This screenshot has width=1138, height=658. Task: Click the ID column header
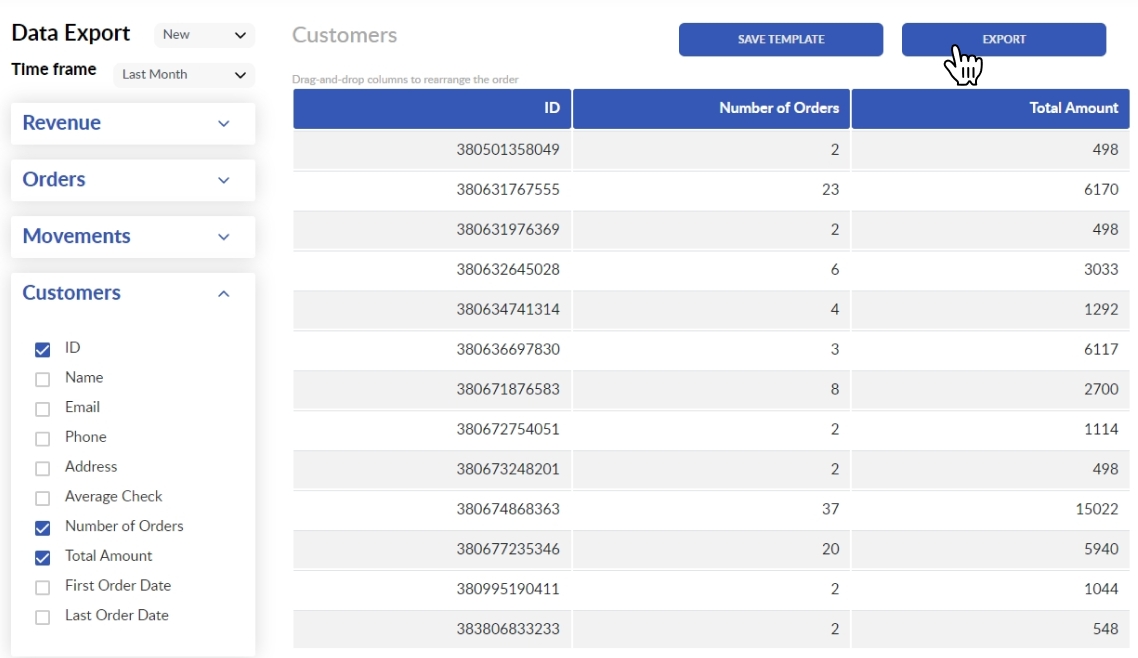[x=432, y=109]
